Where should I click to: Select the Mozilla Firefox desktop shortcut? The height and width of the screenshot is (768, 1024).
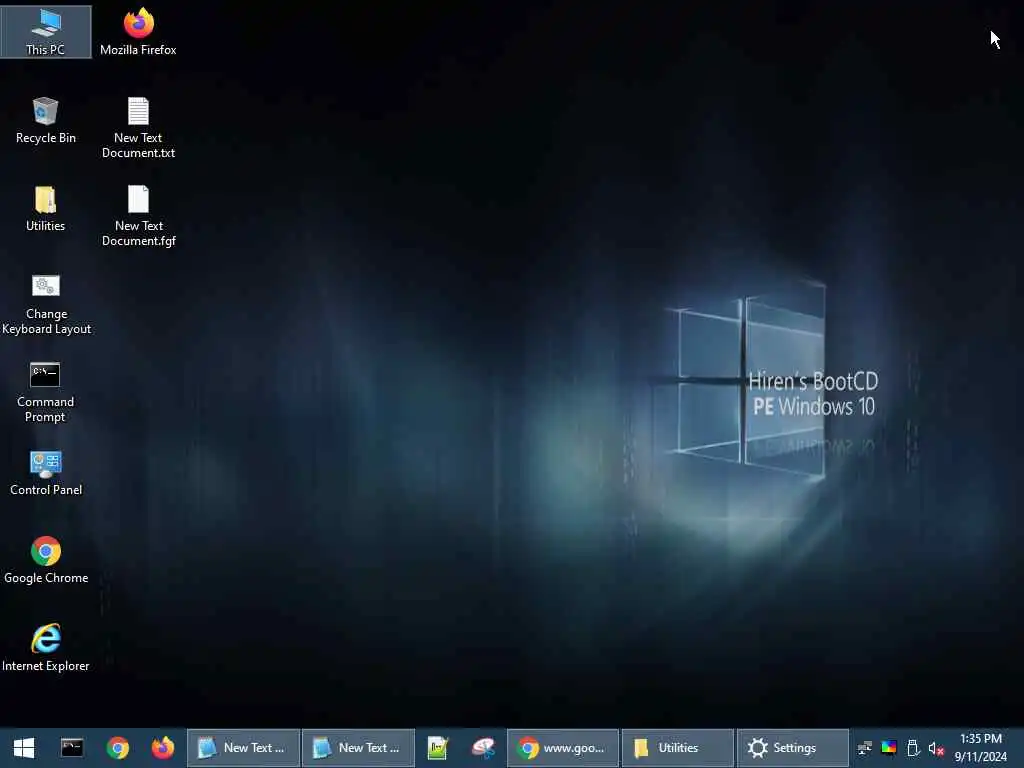coord(138,32)
